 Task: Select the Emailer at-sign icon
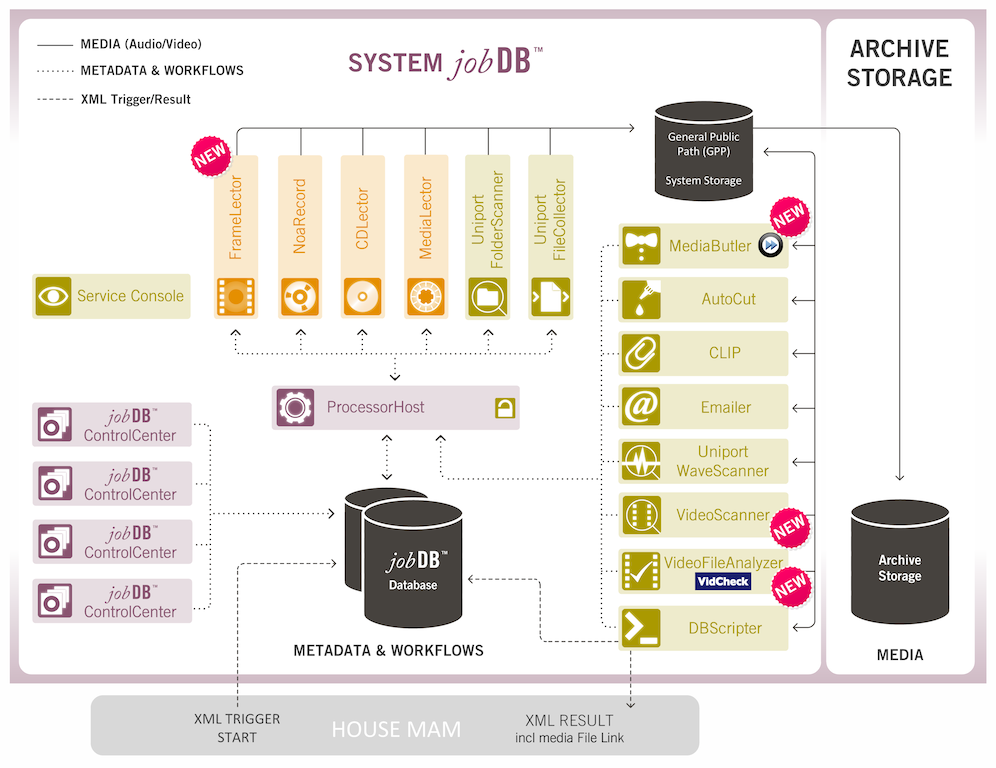pos(640,407)
